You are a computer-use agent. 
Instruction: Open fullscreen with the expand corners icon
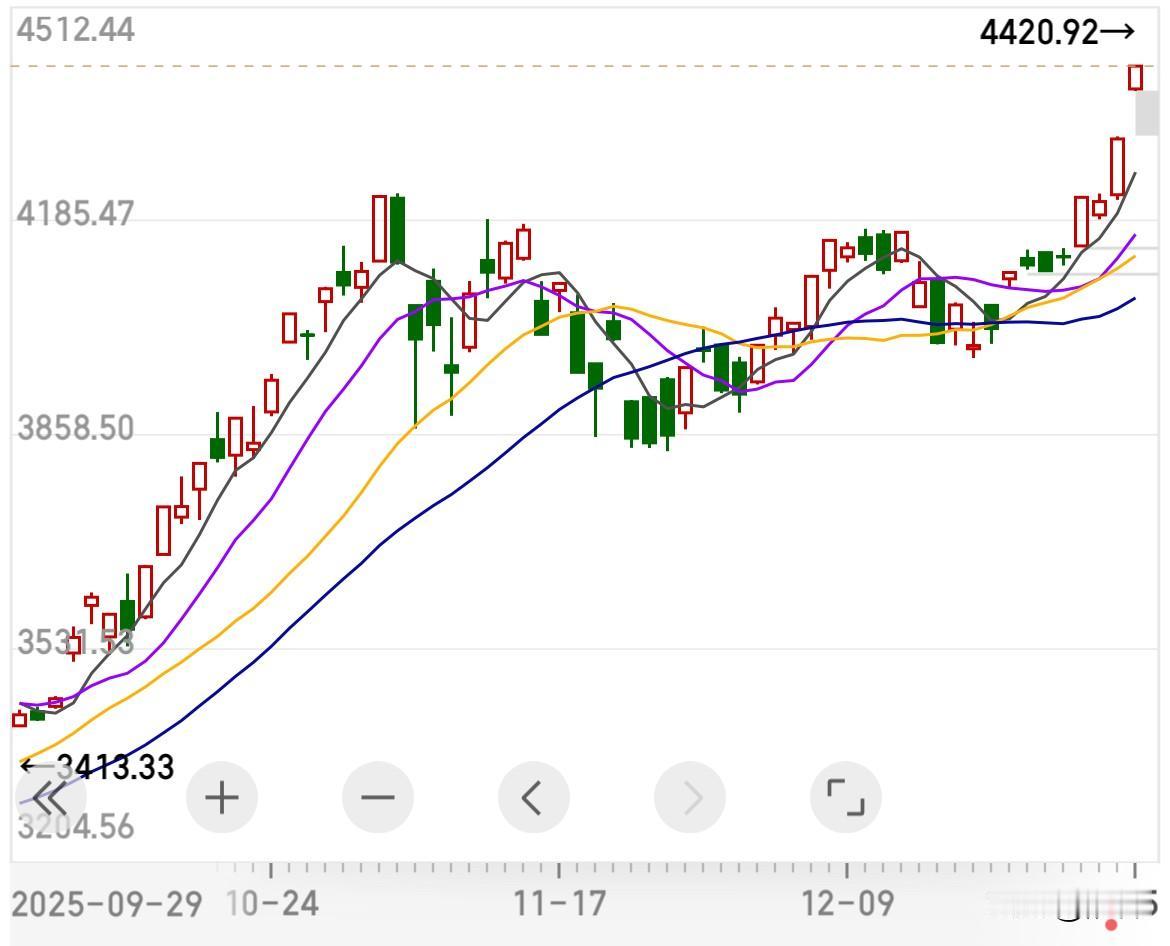coord(845,798)
